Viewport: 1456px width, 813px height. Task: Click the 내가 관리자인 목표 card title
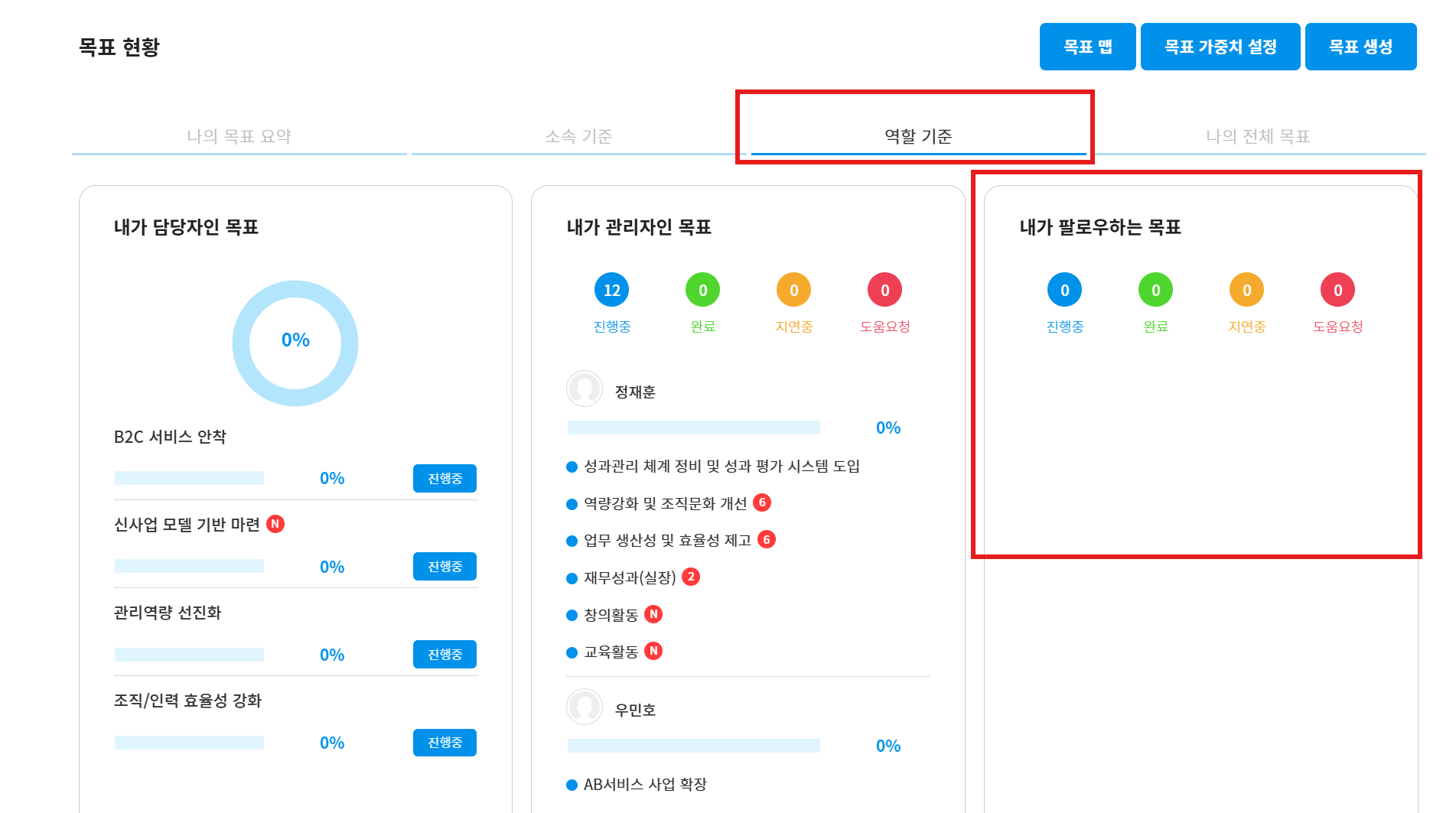639,227
